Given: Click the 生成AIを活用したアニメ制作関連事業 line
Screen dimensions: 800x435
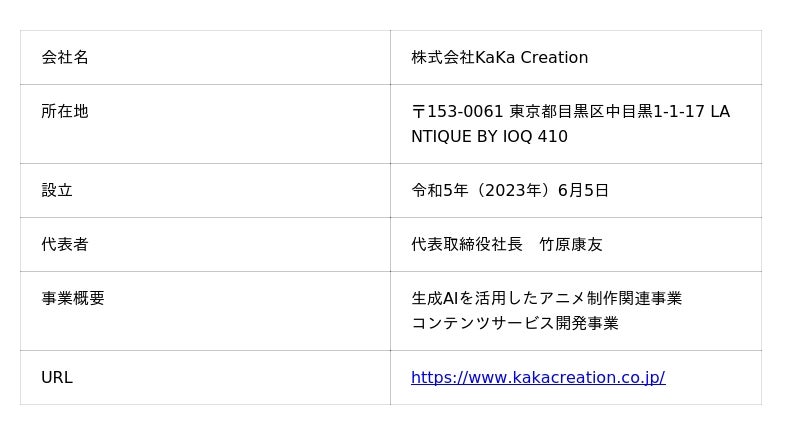Looking at the screenshot, I should point(546,298).
